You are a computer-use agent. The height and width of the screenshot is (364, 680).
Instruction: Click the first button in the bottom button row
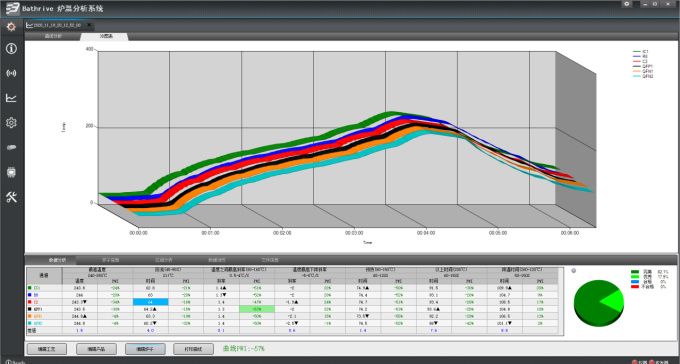coord(47,349)
